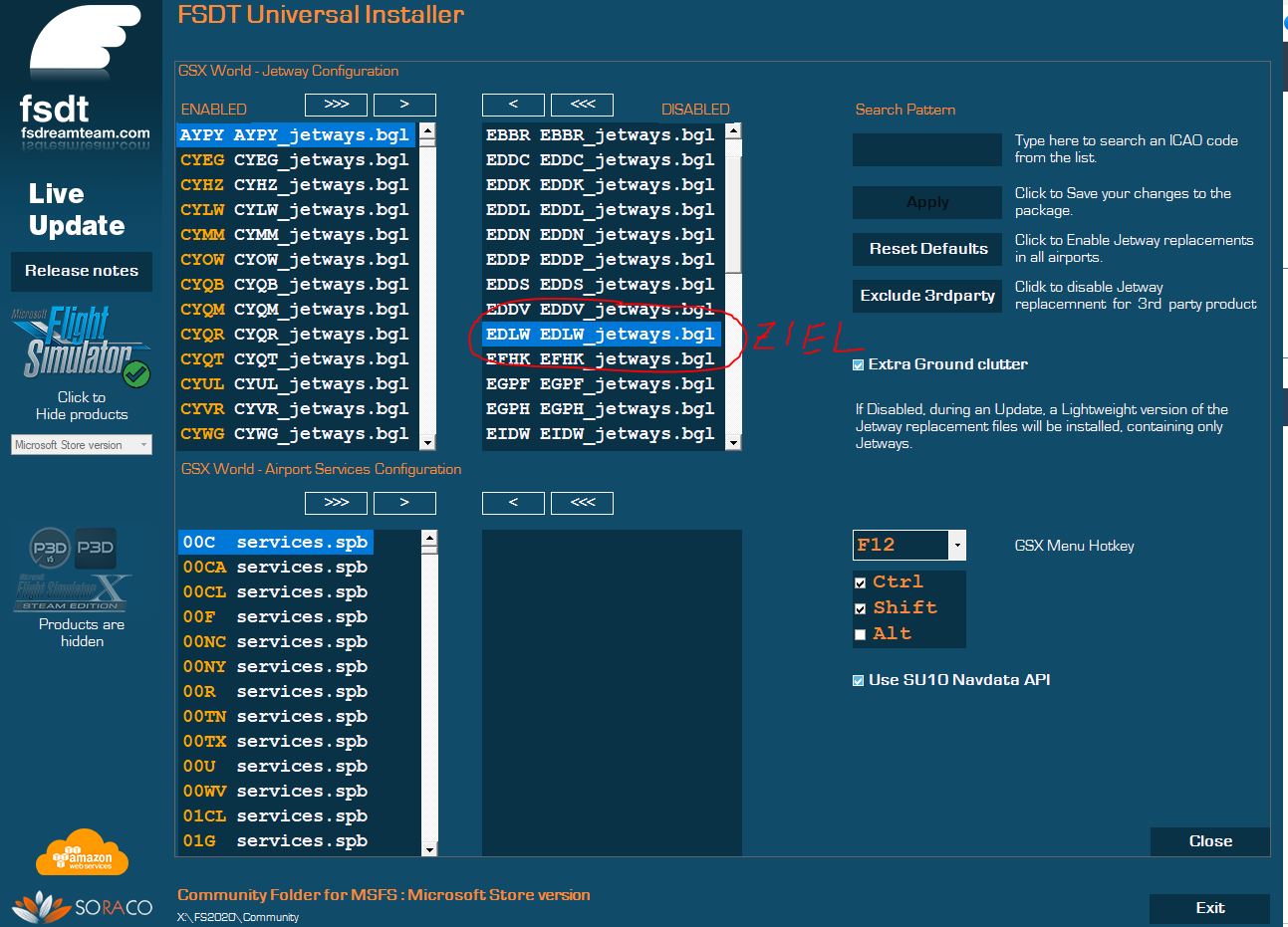The image size is (1288, 927).
Task: Select CYEG_jetways.bgl in ENABLED list
Action: tap(297, 159)
